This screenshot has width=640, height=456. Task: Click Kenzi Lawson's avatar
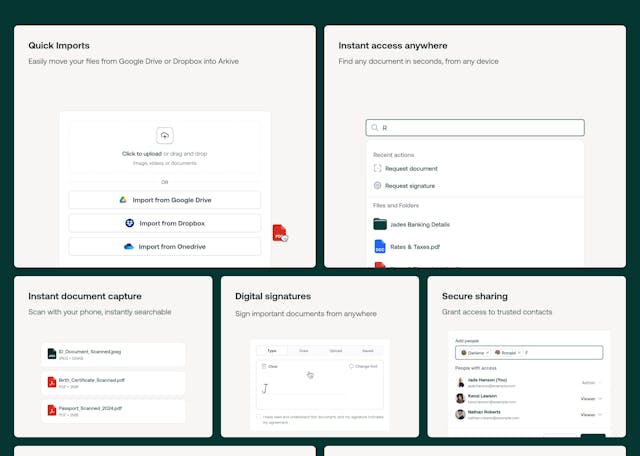pyautogui.click(x=460, y=398)
